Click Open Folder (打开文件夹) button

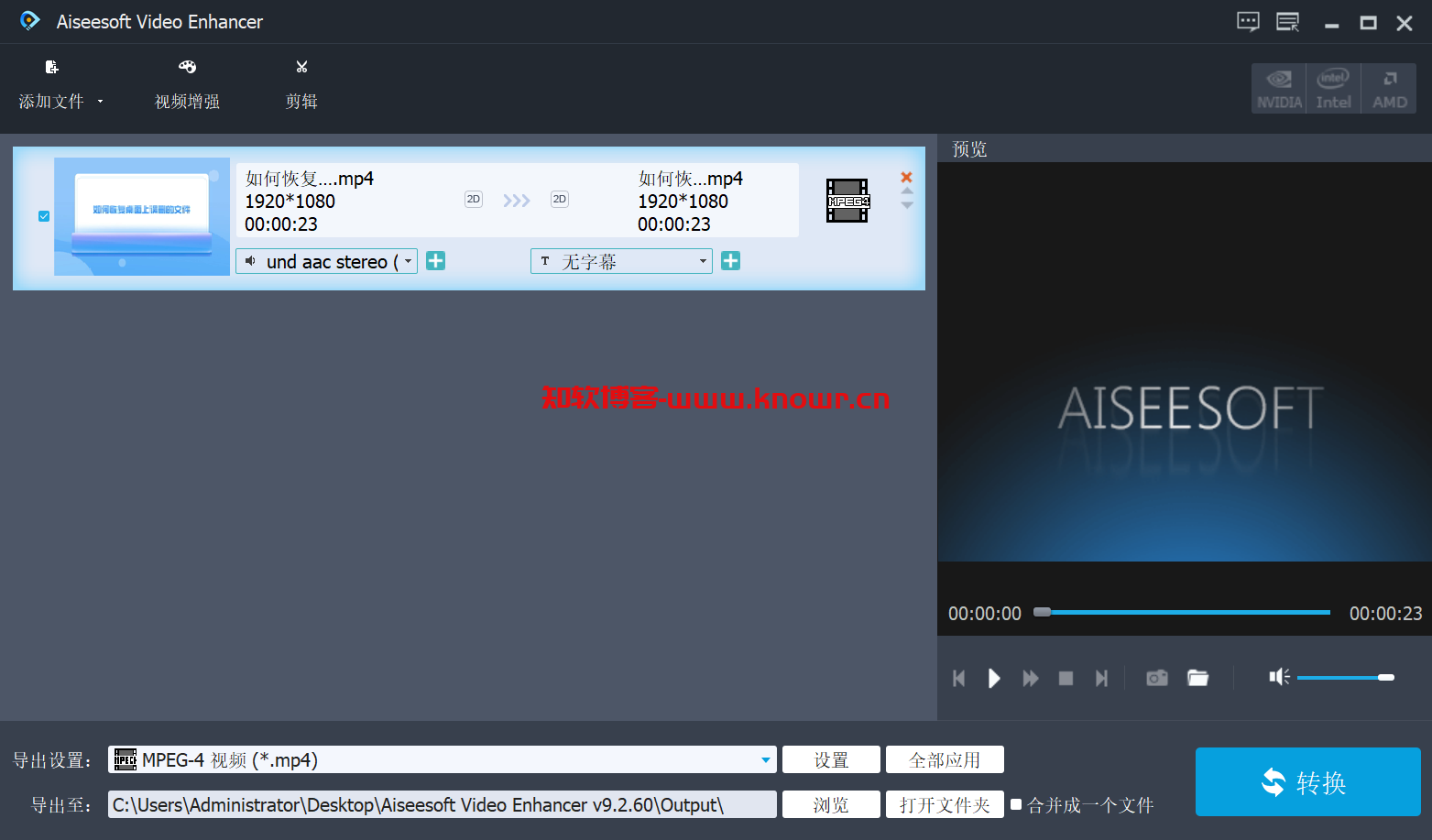click(x=945, y=804)
